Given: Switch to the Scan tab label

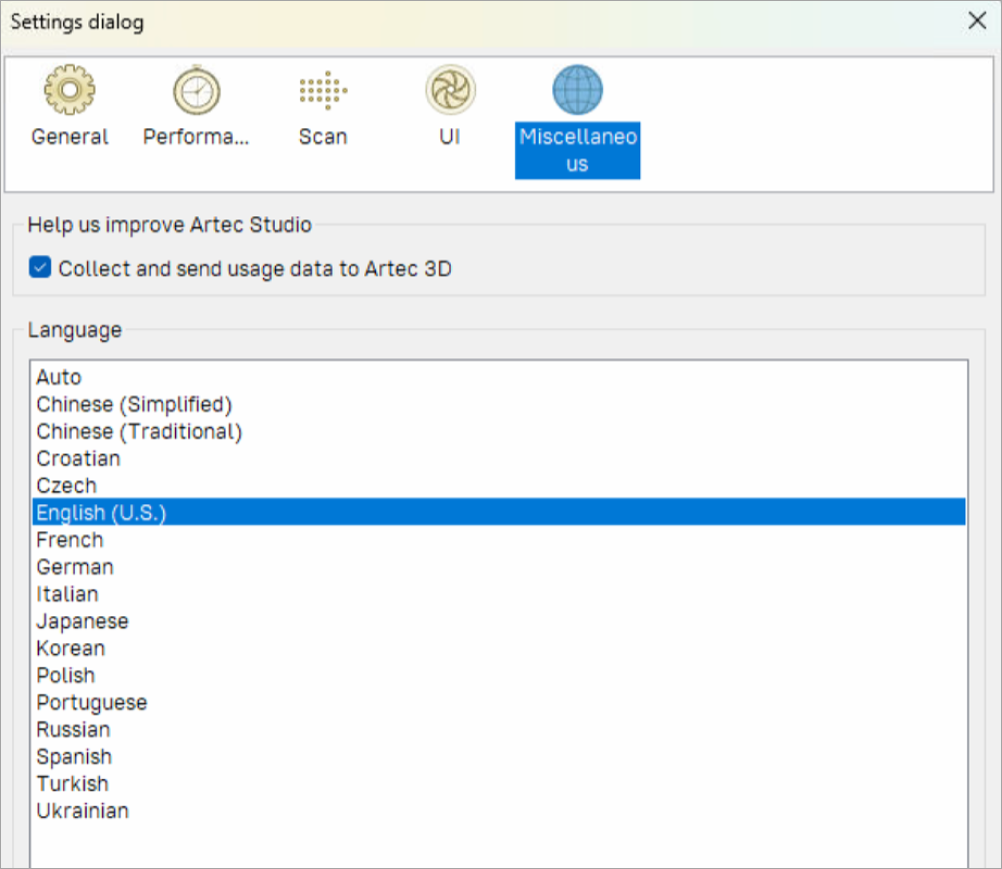Looking at the screenshot, I should coord(323,137).
